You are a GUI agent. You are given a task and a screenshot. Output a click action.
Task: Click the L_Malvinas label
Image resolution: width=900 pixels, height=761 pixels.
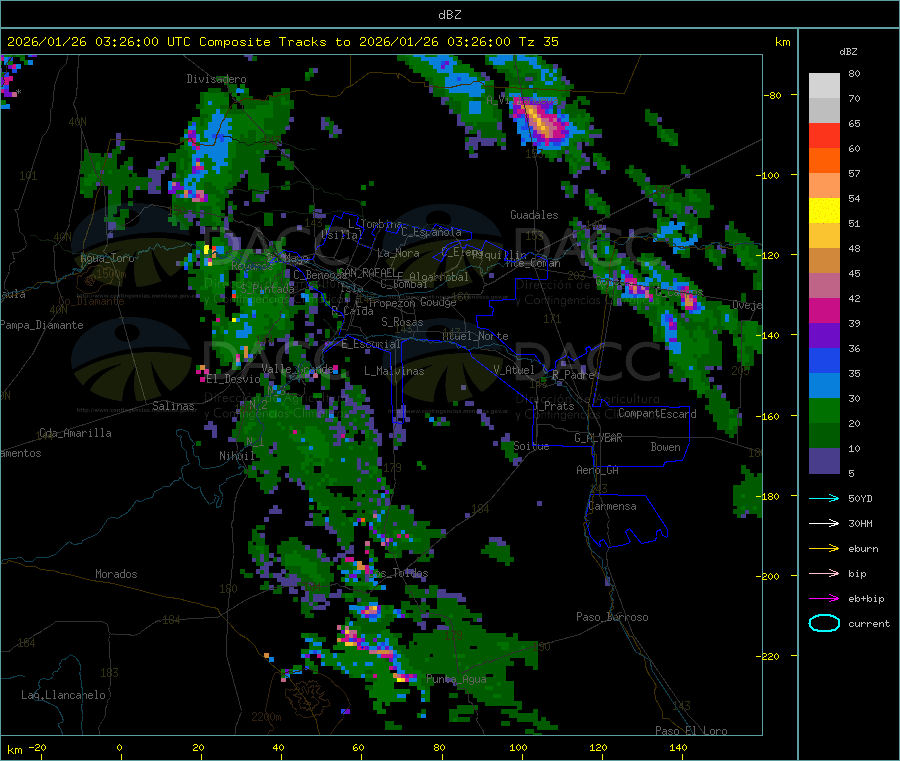394,371
